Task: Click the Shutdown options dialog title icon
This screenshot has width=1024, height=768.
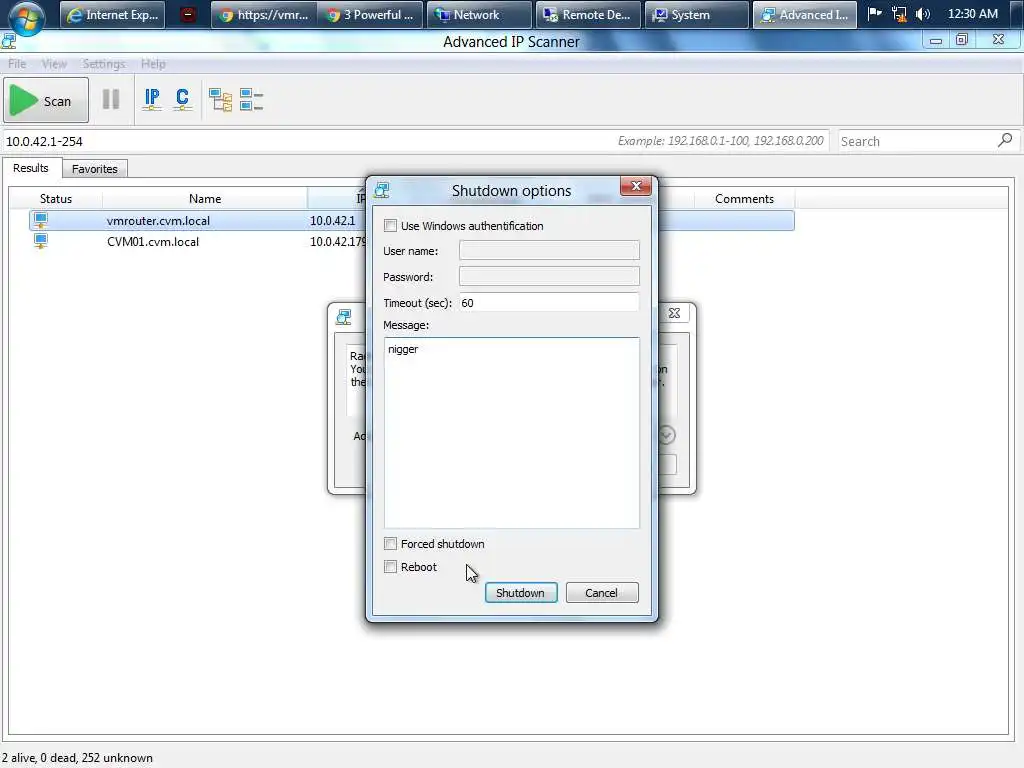Action: click(x=382, y=190)
